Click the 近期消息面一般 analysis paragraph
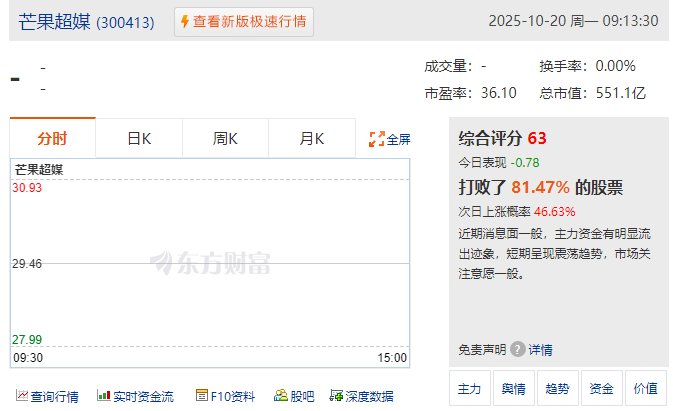Screen dimensions: 673x411 click(555, 253)
